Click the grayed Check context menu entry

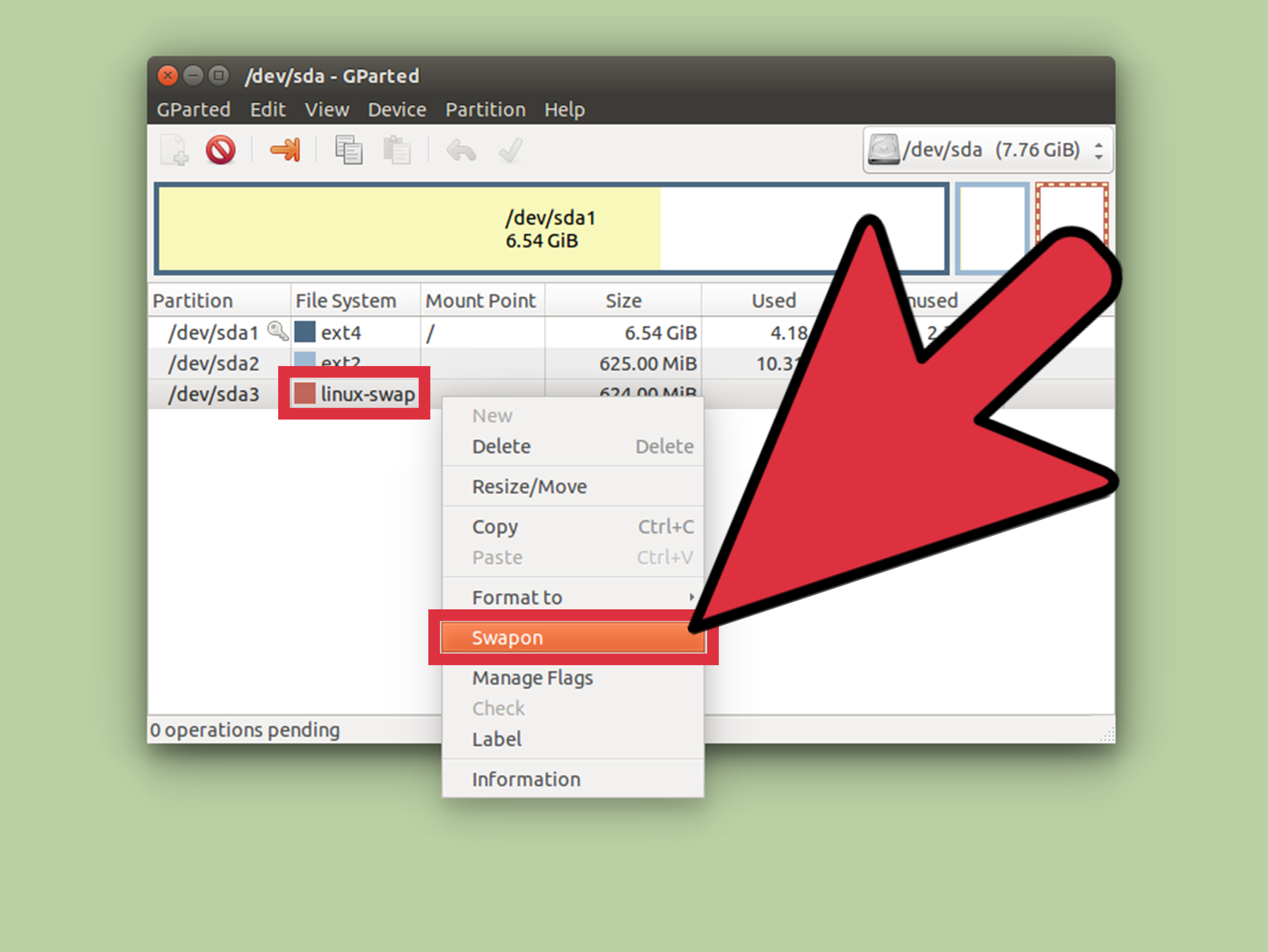tap(573, 709)
